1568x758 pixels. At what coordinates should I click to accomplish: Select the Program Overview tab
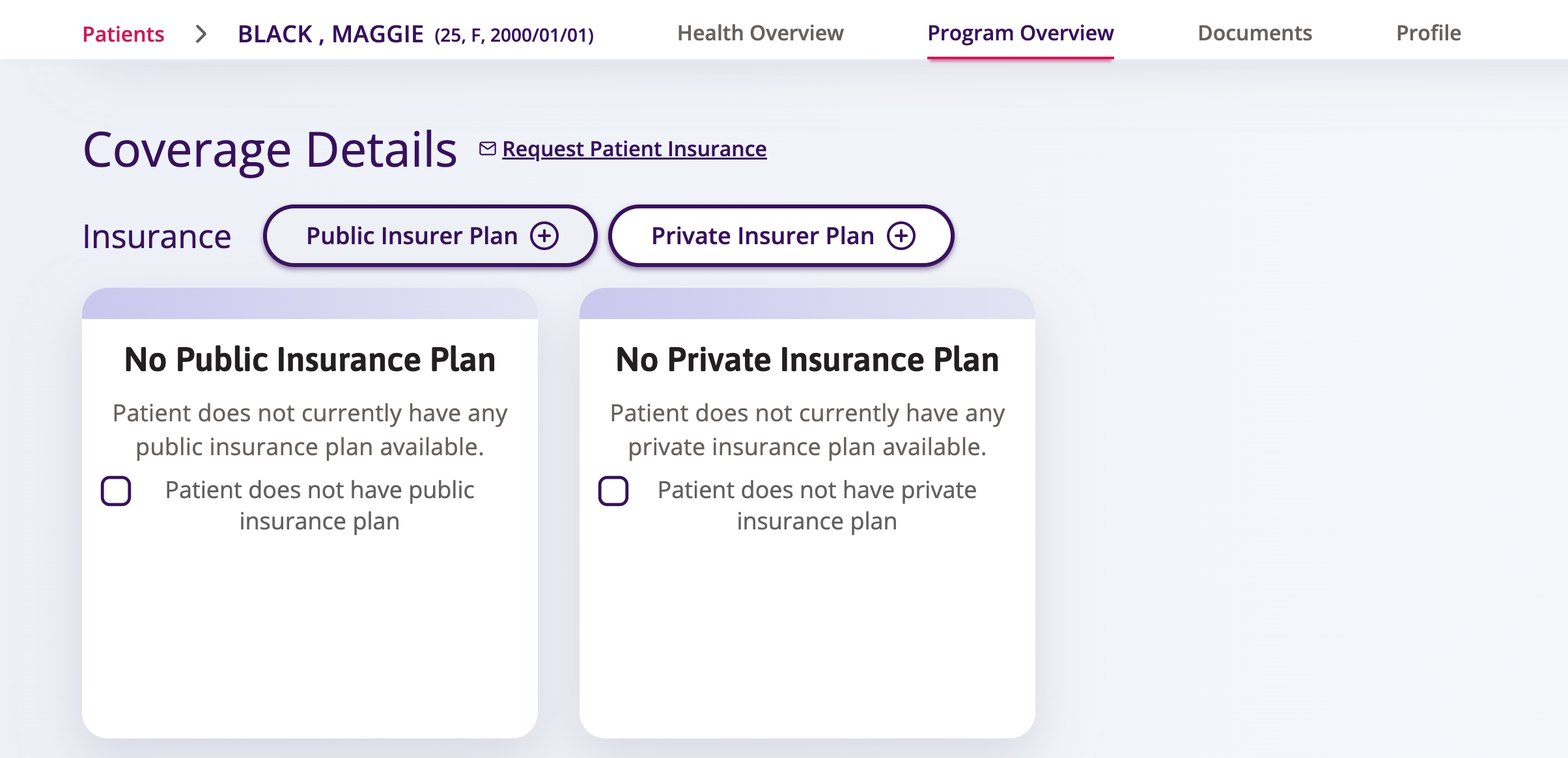pos(1020,33)
